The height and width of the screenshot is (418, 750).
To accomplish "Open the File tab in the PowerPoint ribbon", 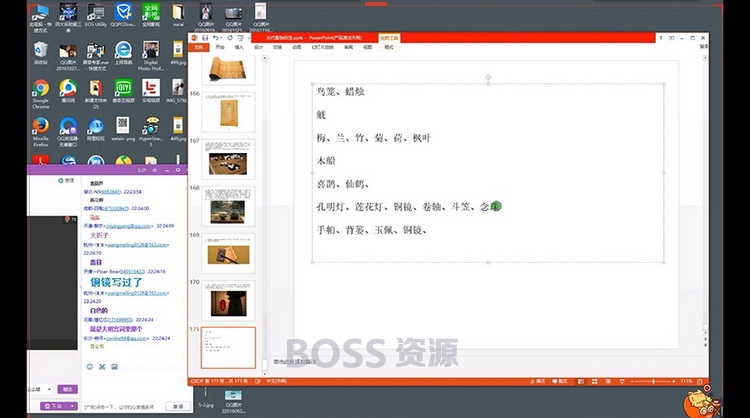I will tap(199, 47).
